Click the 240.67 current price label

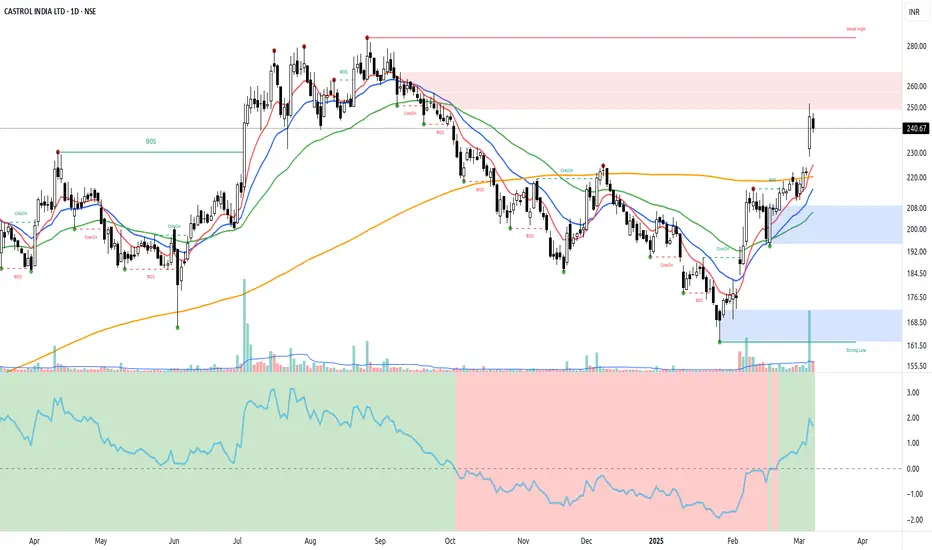pos(915,128)
